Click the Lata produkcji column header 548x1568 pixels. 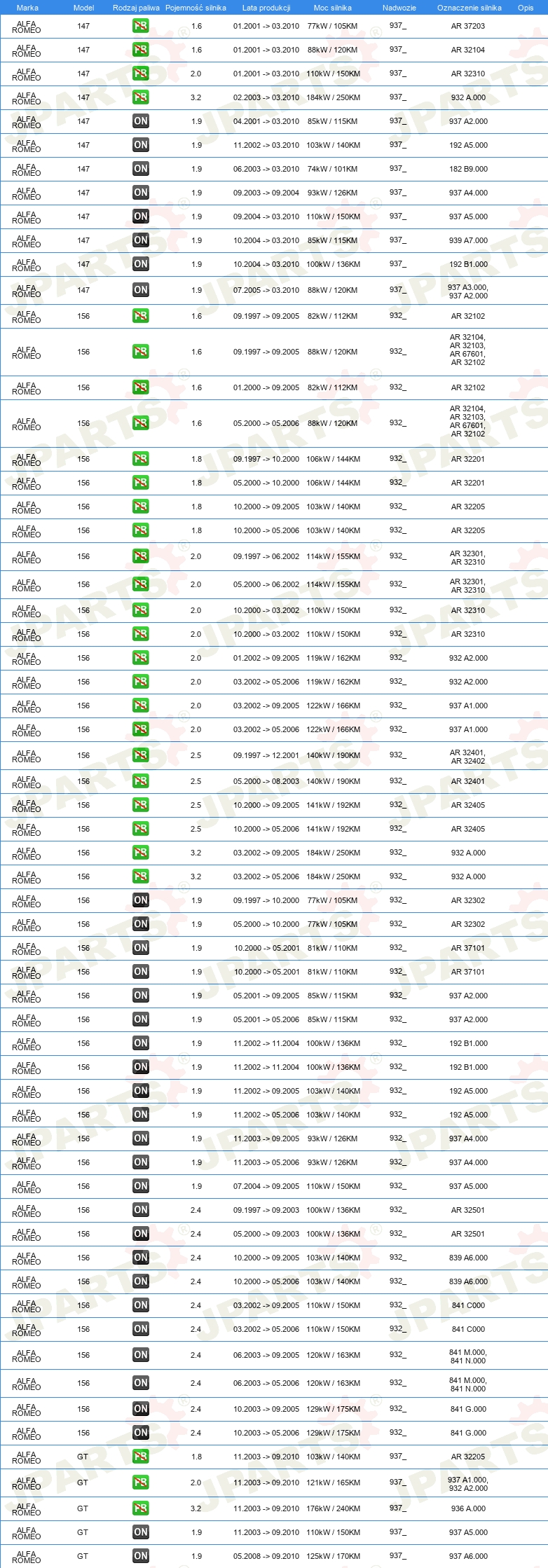tap(266, 8)
